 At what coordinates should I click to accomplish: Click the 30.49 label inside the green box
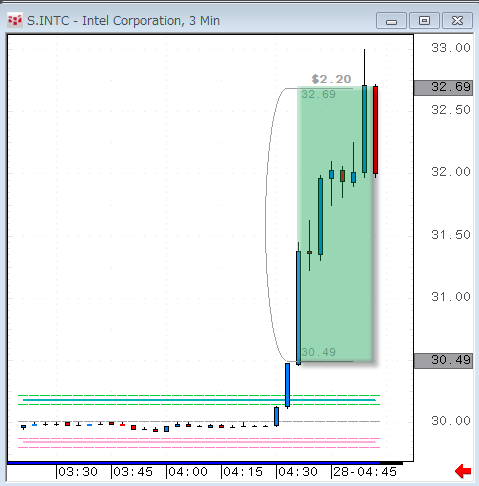[318, 352]
